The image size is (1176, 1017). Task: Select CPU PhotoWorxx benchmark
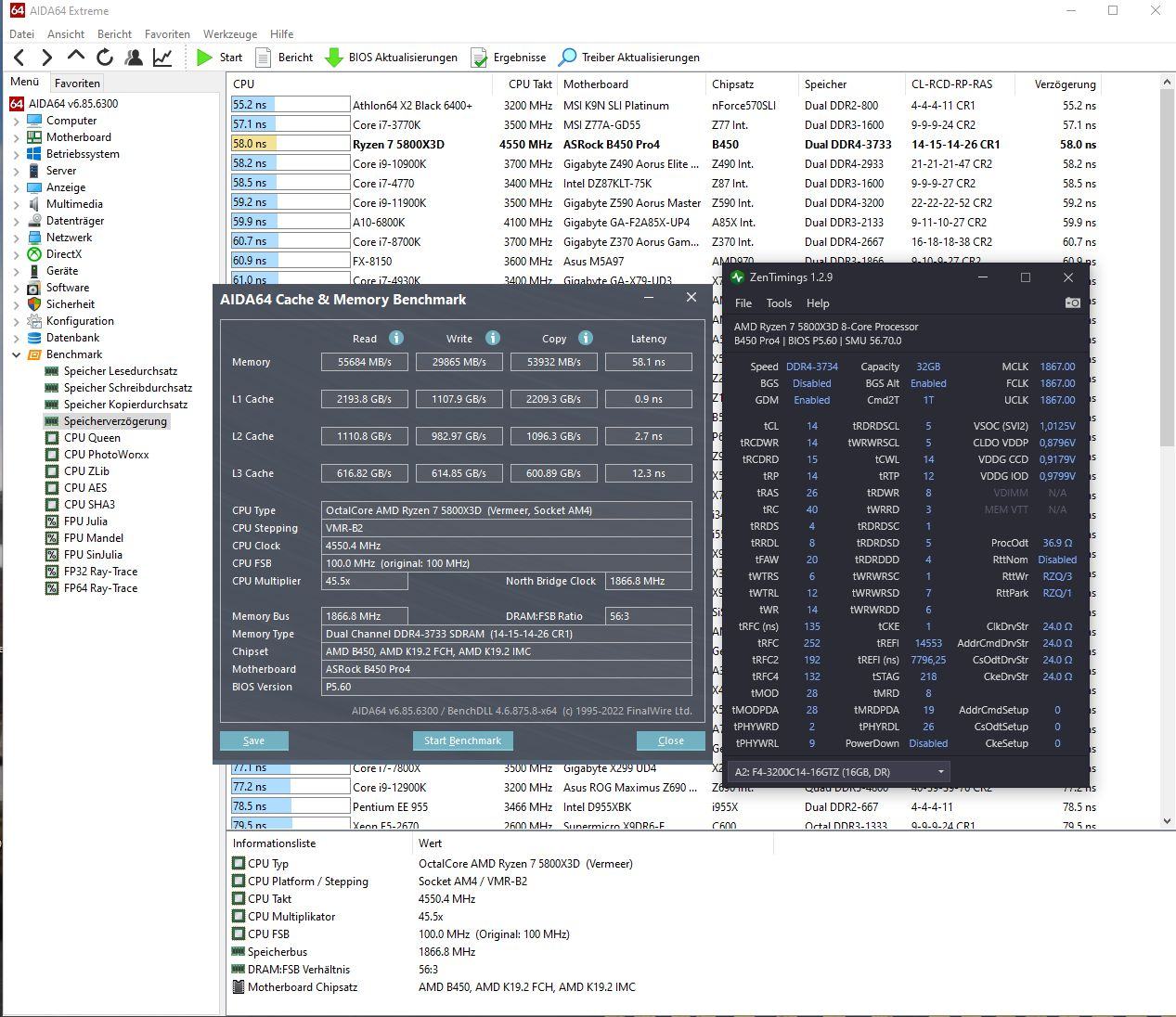pyautogui.click(x=97, y=455)
